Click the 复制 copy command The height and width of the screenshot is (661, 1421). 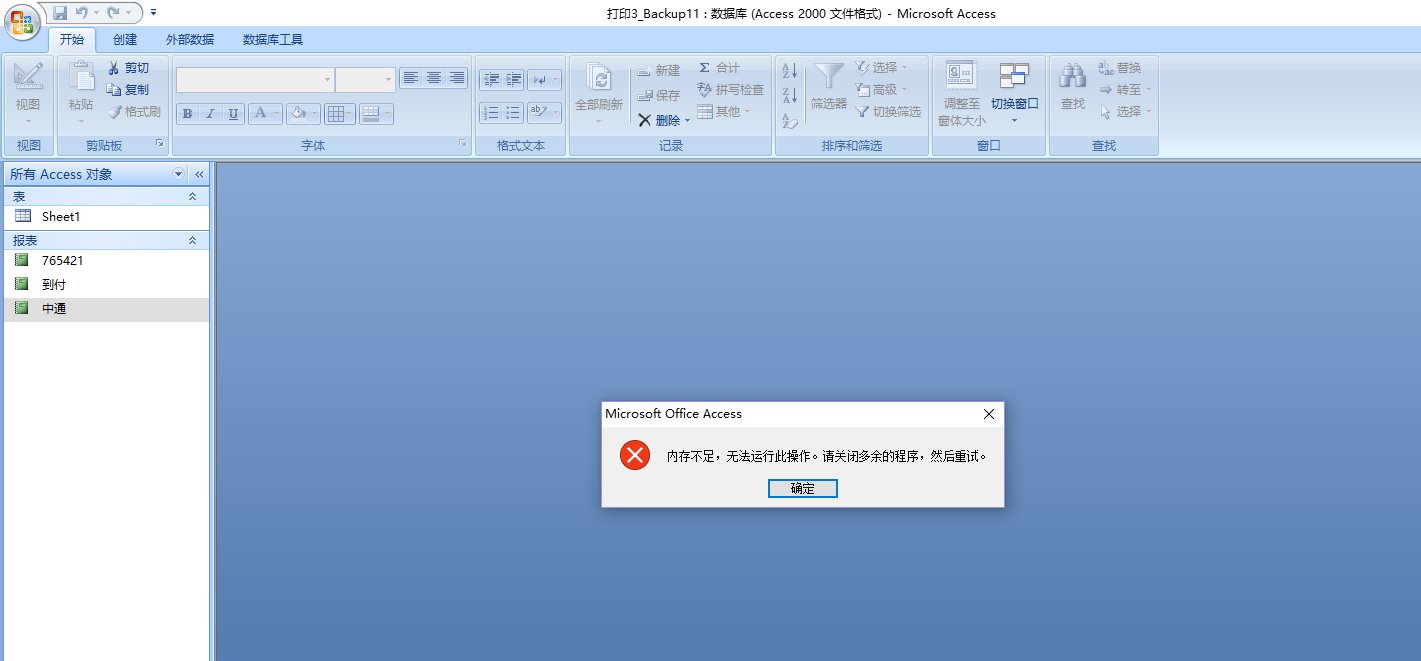128,90
